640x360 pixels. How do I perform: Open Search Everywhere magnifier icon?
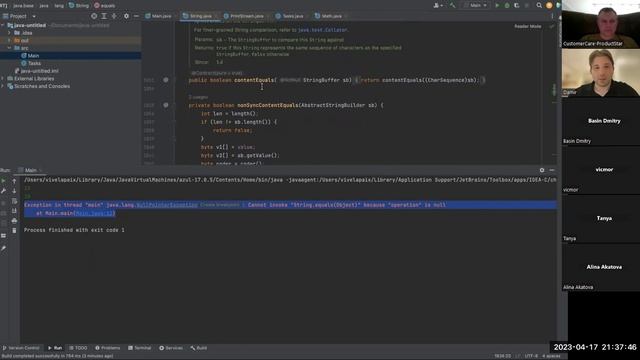[x=539, y=6]
